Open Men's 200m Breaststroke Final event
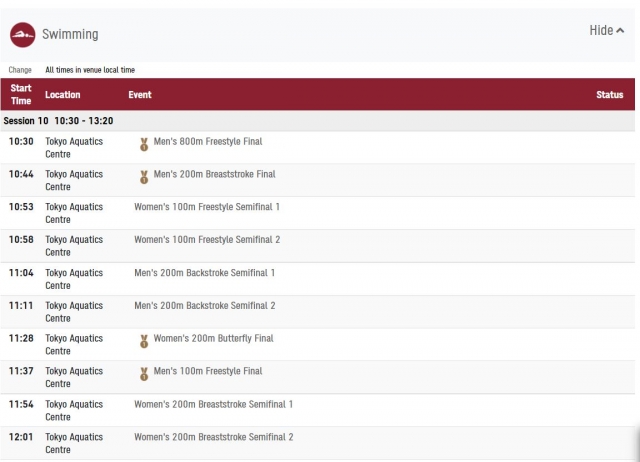 [x=214, y=174]
